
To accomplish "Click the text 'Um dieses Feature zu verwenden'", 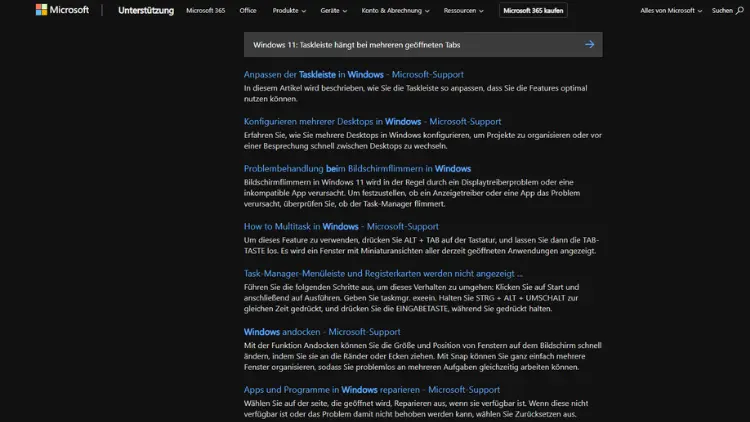I will point(301,240).
